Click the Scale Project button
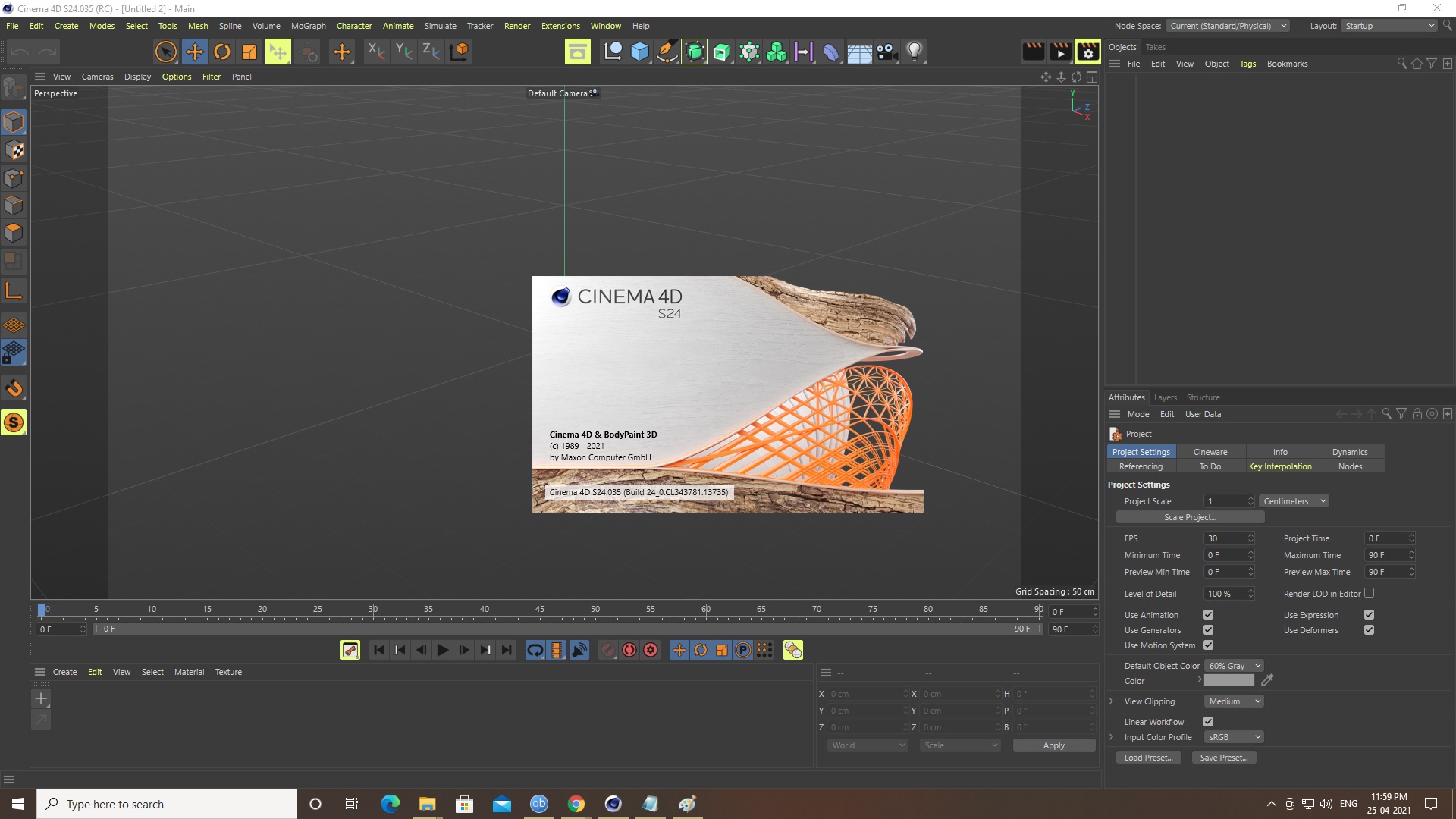The height and width of the screenshot is (819, 1456). 1190,517
